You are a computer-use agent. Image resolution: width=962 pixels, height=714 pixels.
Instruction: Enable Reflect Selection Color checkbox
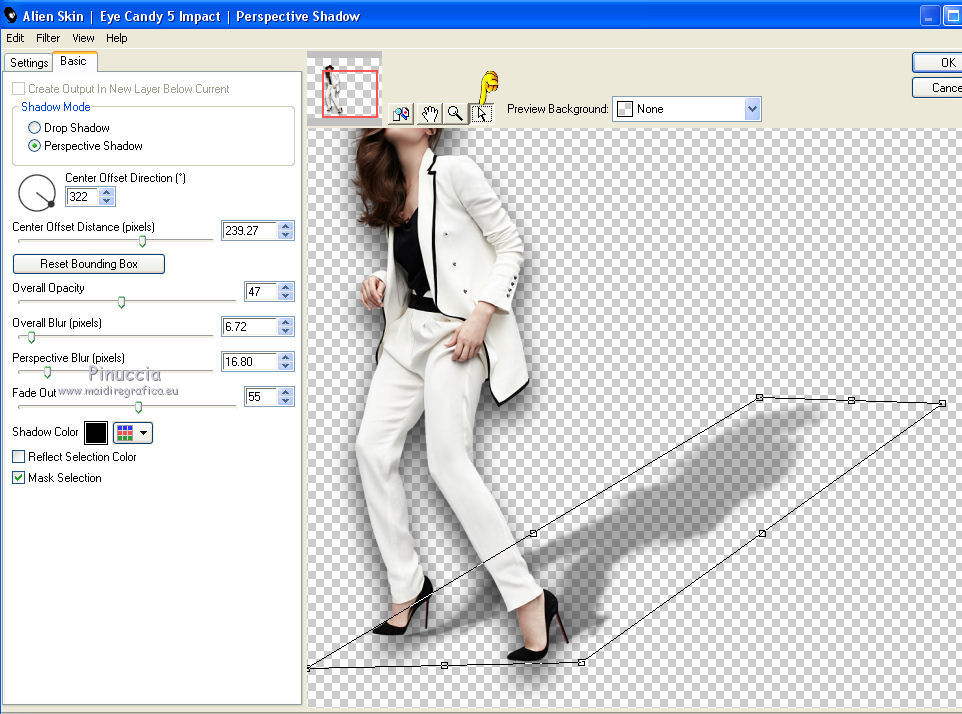coord(19,457)
